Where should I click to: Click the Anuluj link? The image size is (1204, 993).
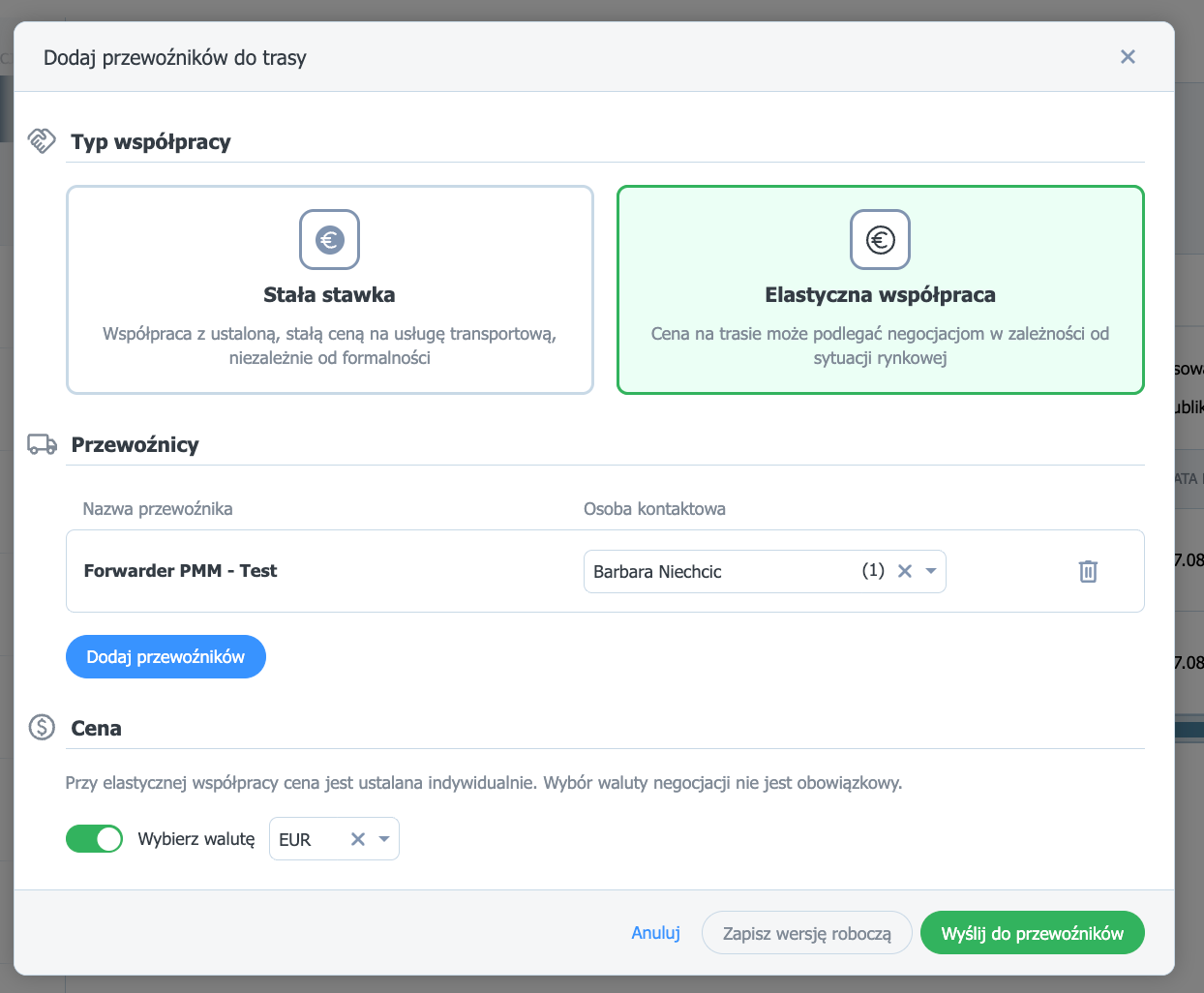tap(655, 933)
